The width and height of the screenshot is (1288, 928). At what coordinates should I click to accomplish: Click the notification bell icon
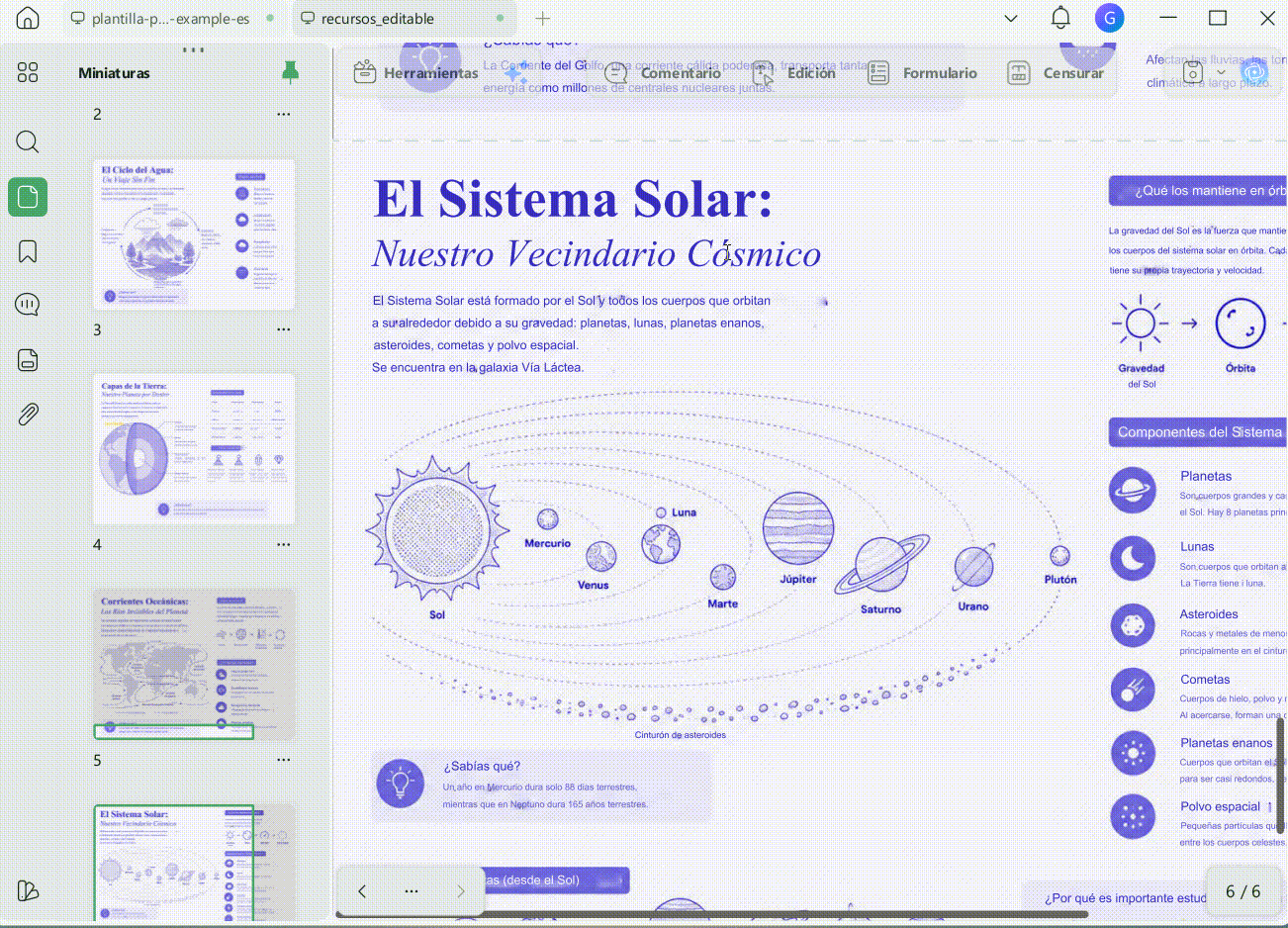1060,18
